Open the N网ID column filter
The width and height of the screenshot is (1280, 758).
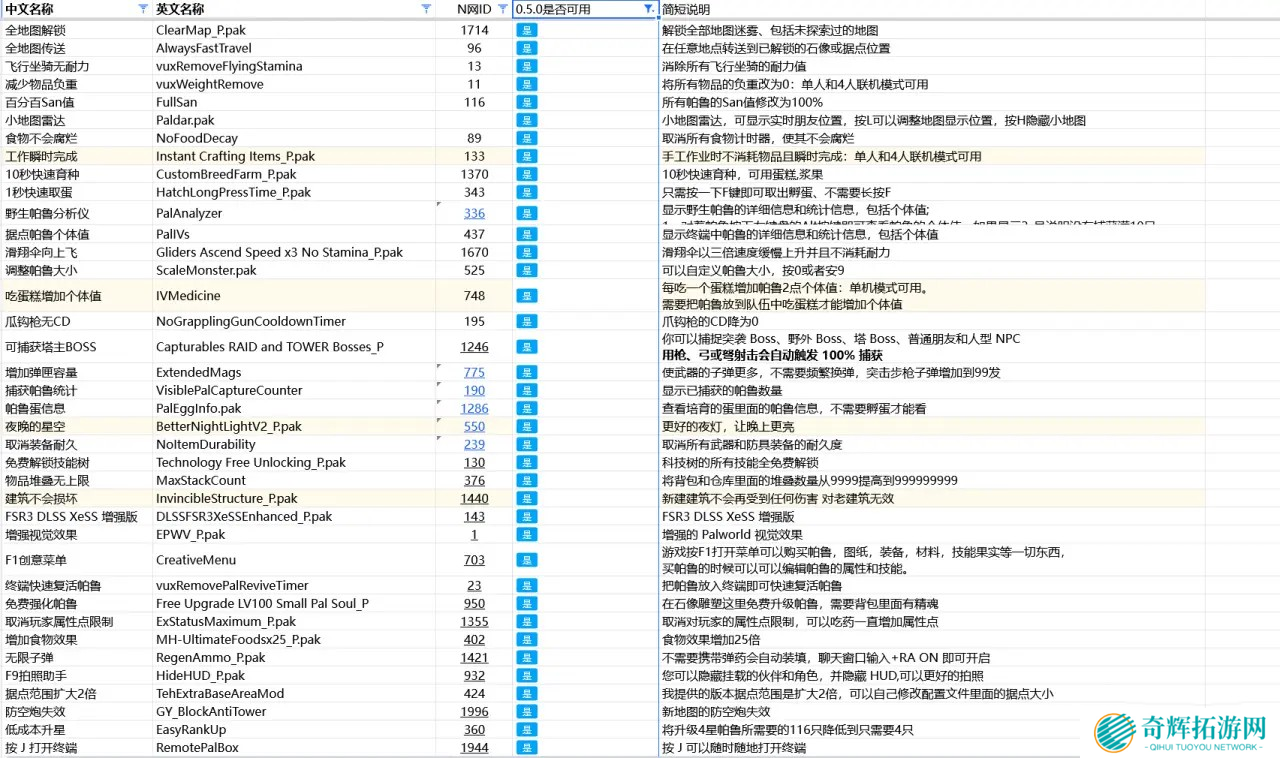coord(503,9)
